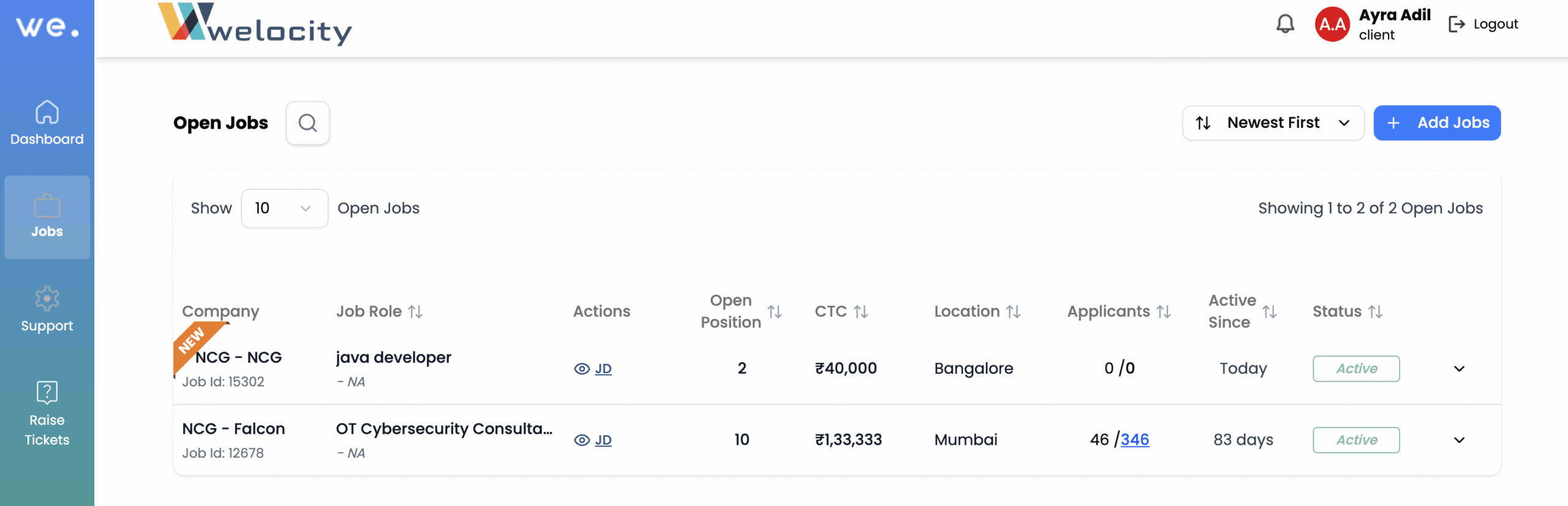Click the Ayra Adil profile avatar

(1332, 25)
